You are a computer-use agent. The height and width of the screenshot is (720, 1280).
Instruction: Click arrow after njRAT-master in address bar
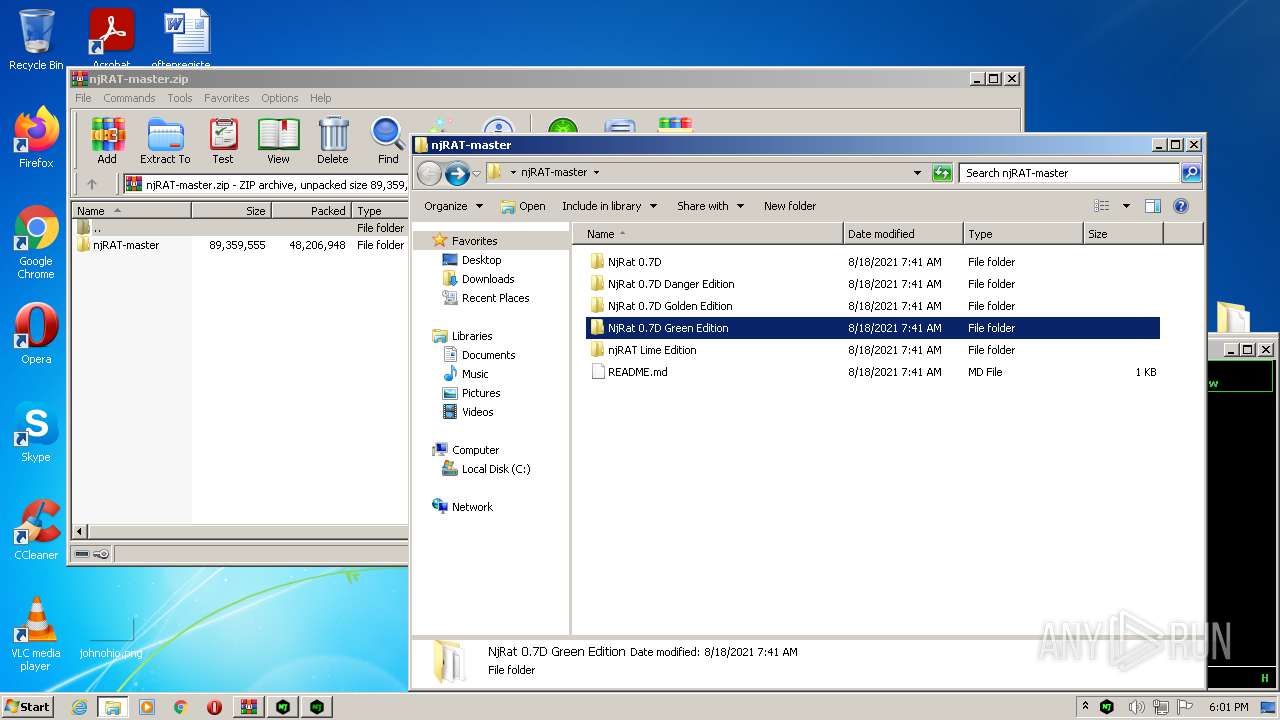596,173
